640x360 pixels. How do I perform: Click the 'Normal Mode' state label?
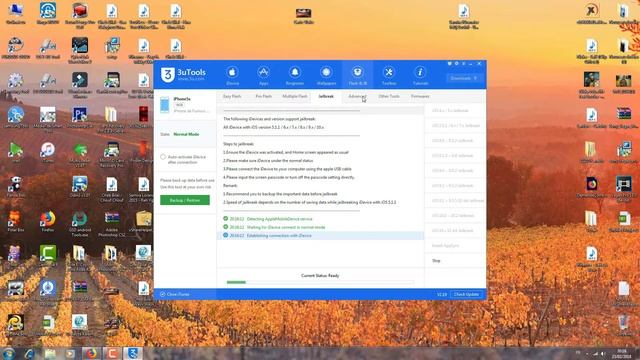186,134
